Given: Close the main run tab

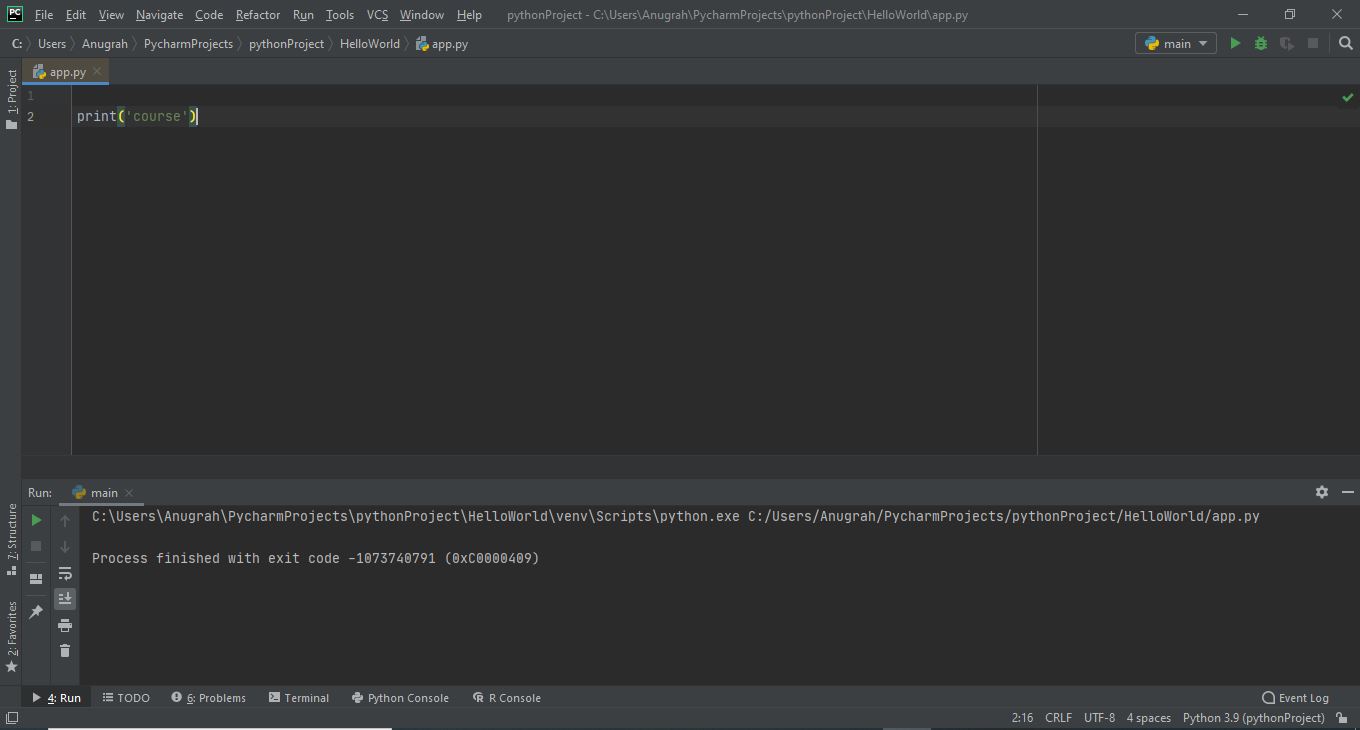Looking at the screenshot, I should [129, 493].
